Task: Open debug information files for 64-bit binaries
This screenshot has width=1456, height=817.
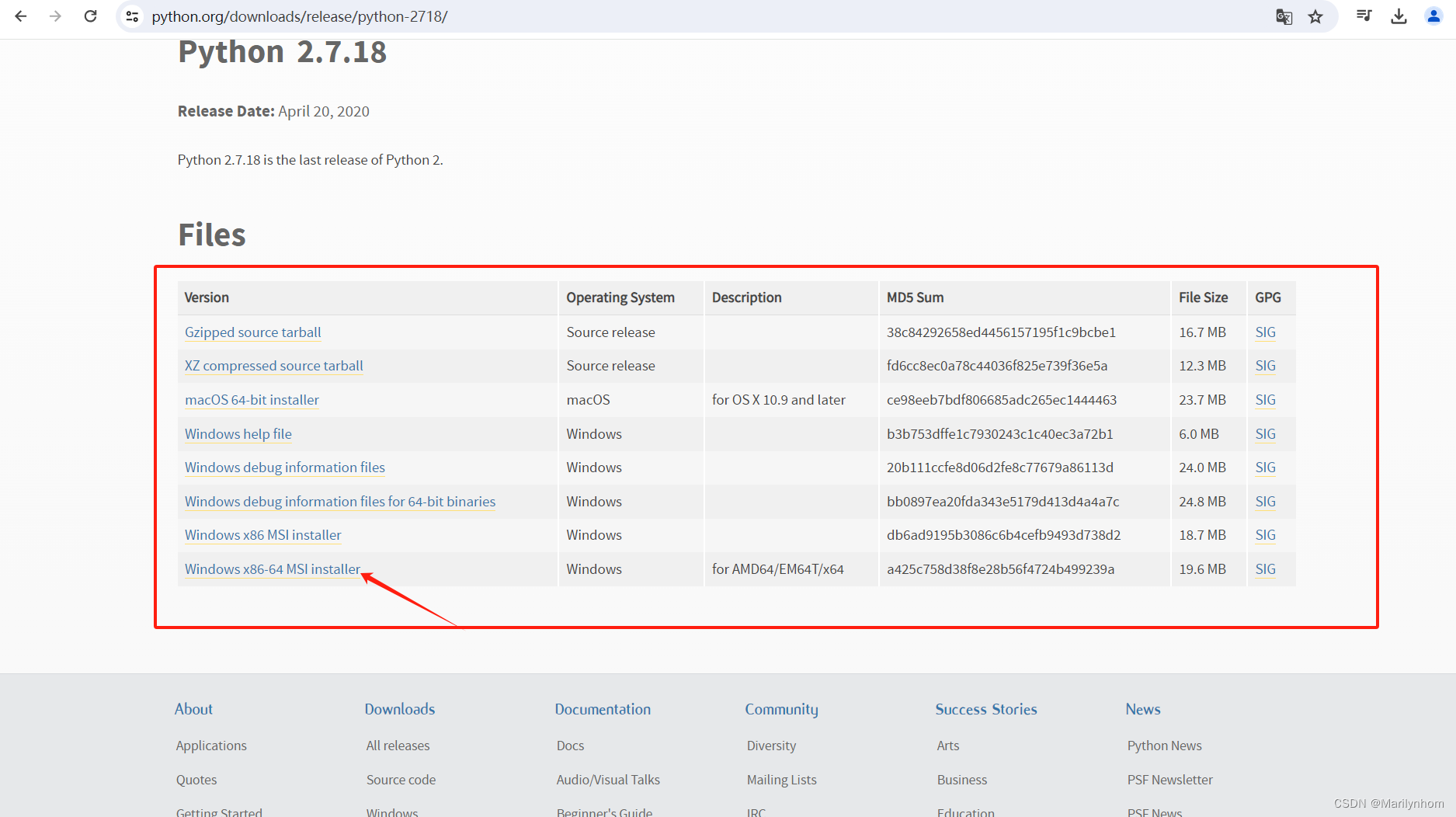Action: point(340,502)
